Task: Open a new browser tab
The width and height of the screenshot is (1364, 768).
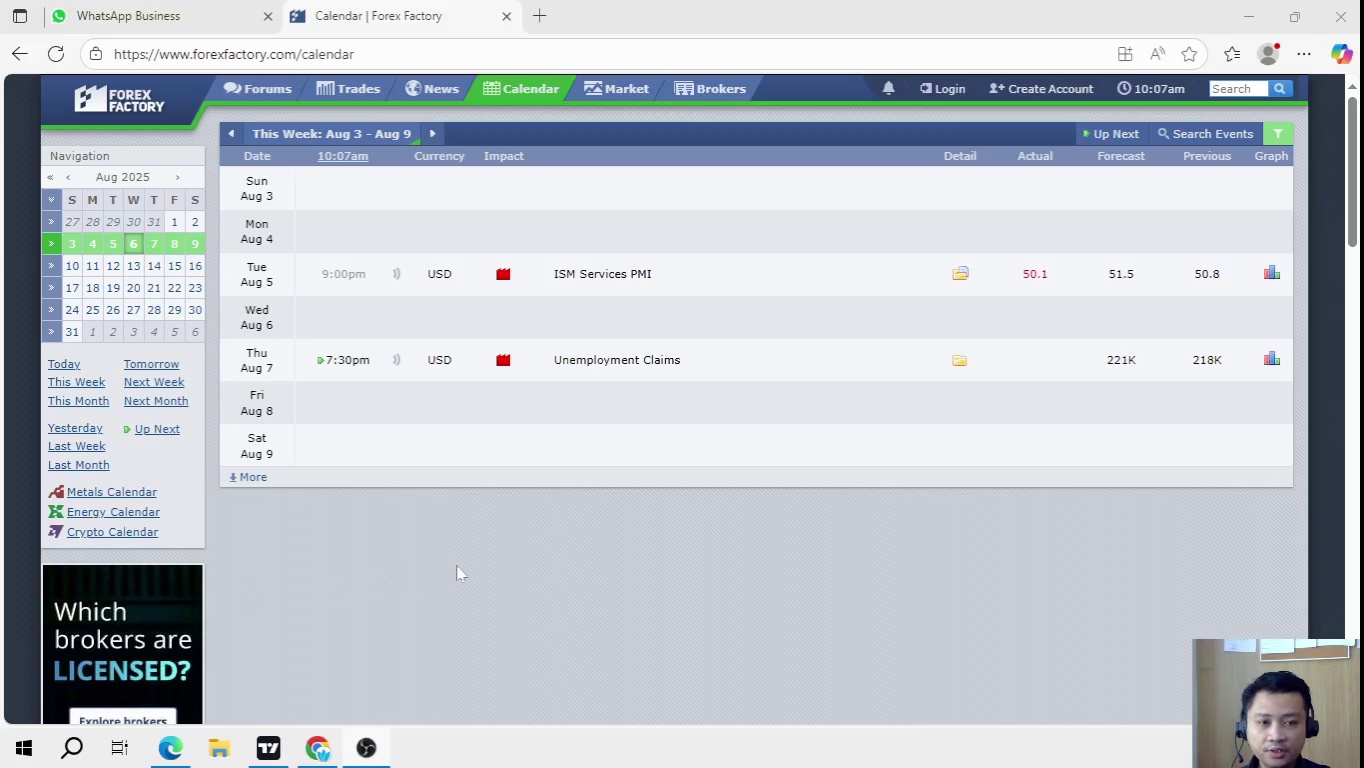Action: [540, 16]
